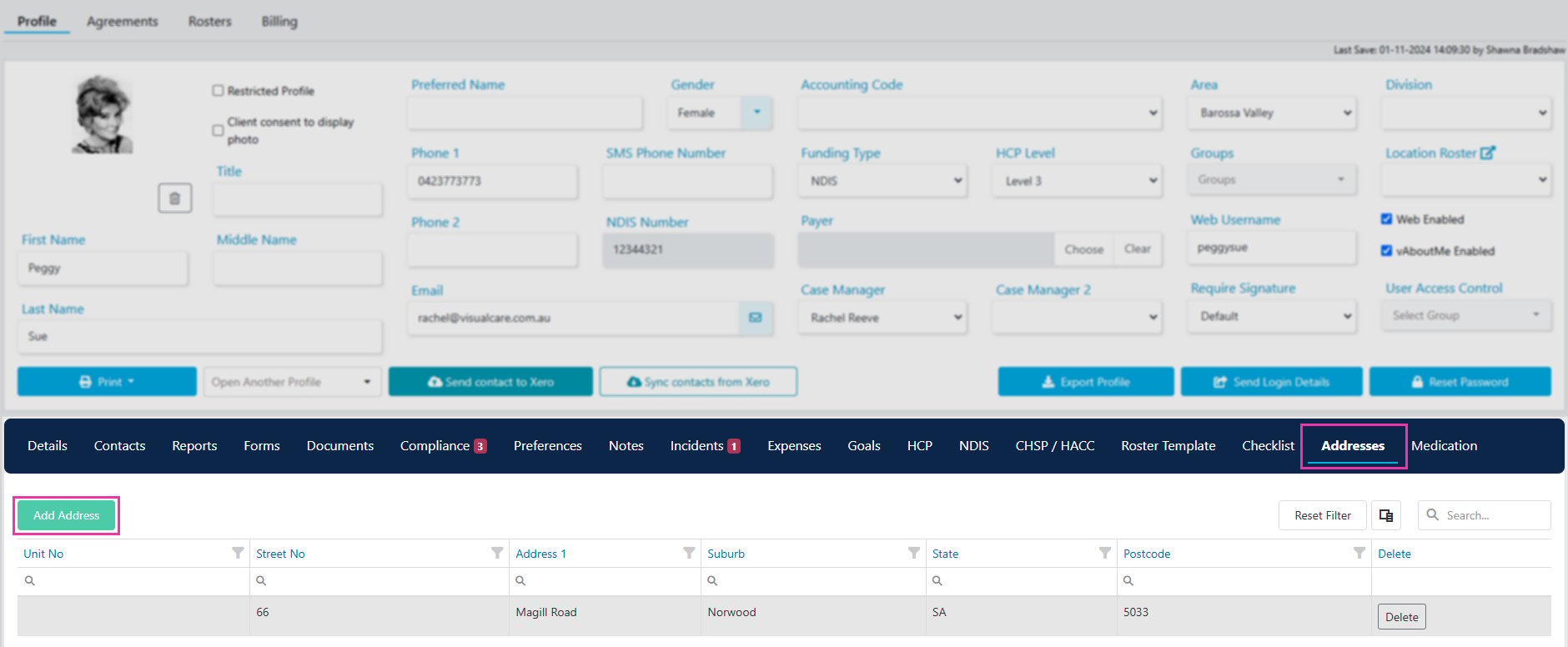Screen dimensions: 1568x647
Task: Uncheck the vAboutMe Enabled checkbox
Action: [x=1386, y=250]
